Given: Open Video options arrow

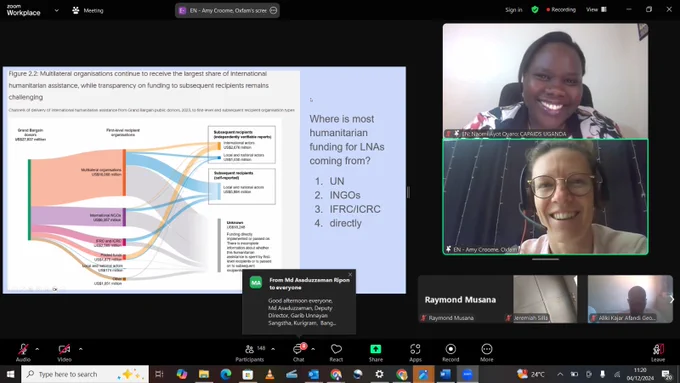Looking at the screenshot, I should pyautogui.click(x=81, y=349).
